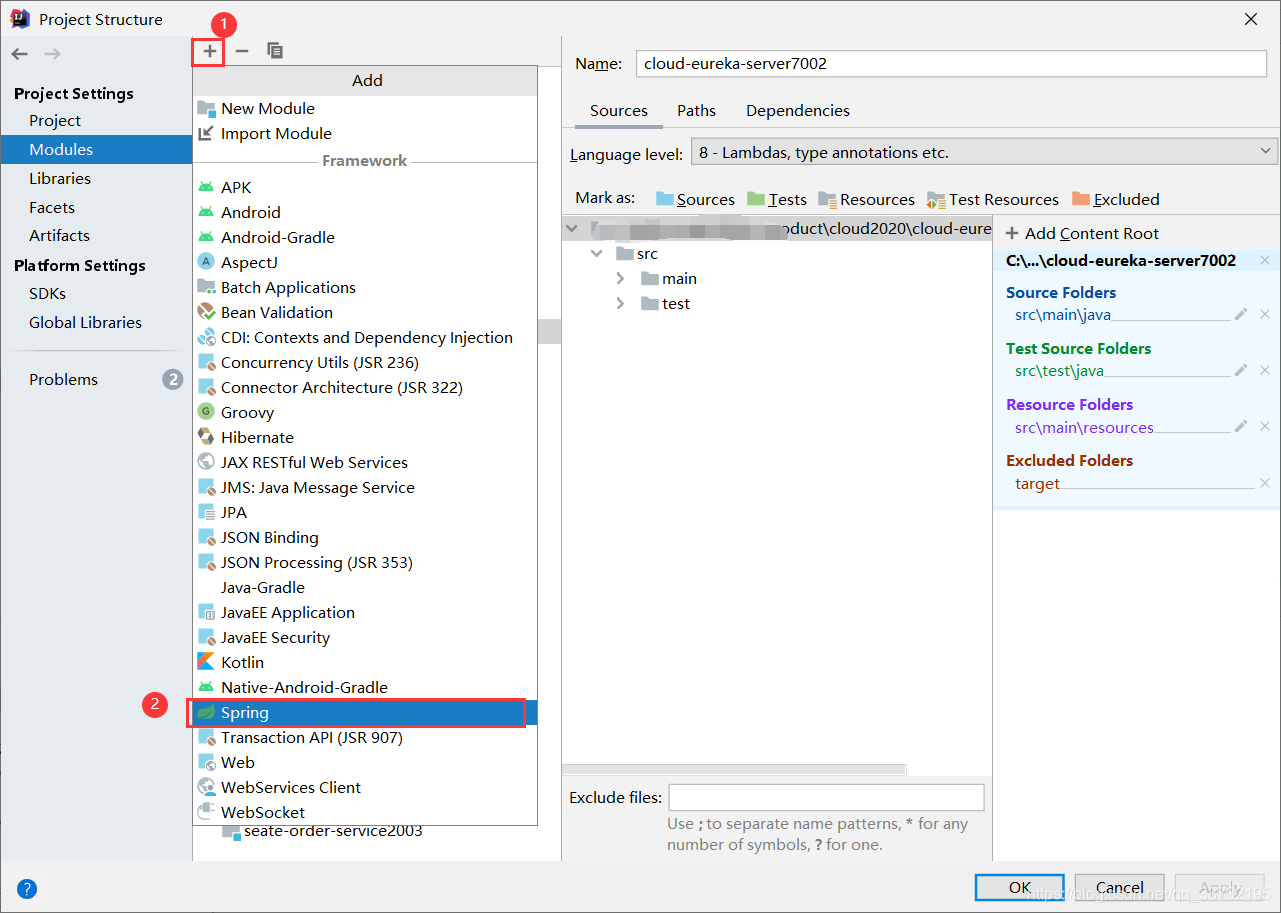Choose the AspectJ framework entry
This screenshot has height=913, width=1281.
point(365,262)
